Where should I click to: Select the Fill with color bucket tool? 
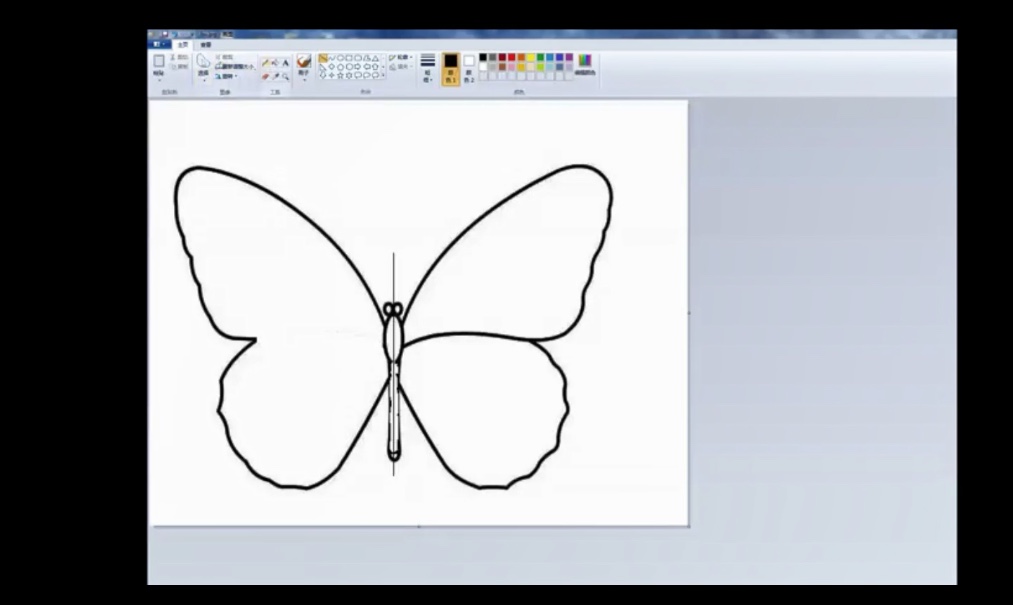tap(275, 62)
